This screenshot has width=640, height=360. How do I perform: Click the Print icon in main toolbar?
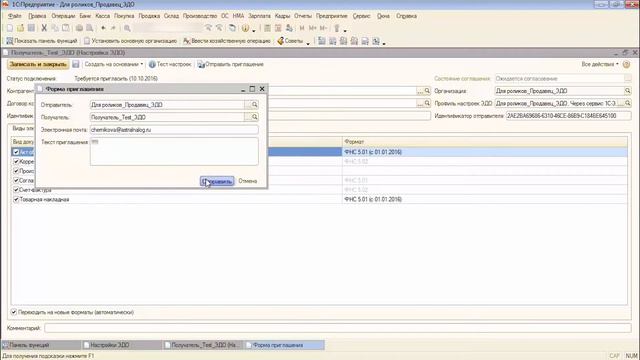79,28
